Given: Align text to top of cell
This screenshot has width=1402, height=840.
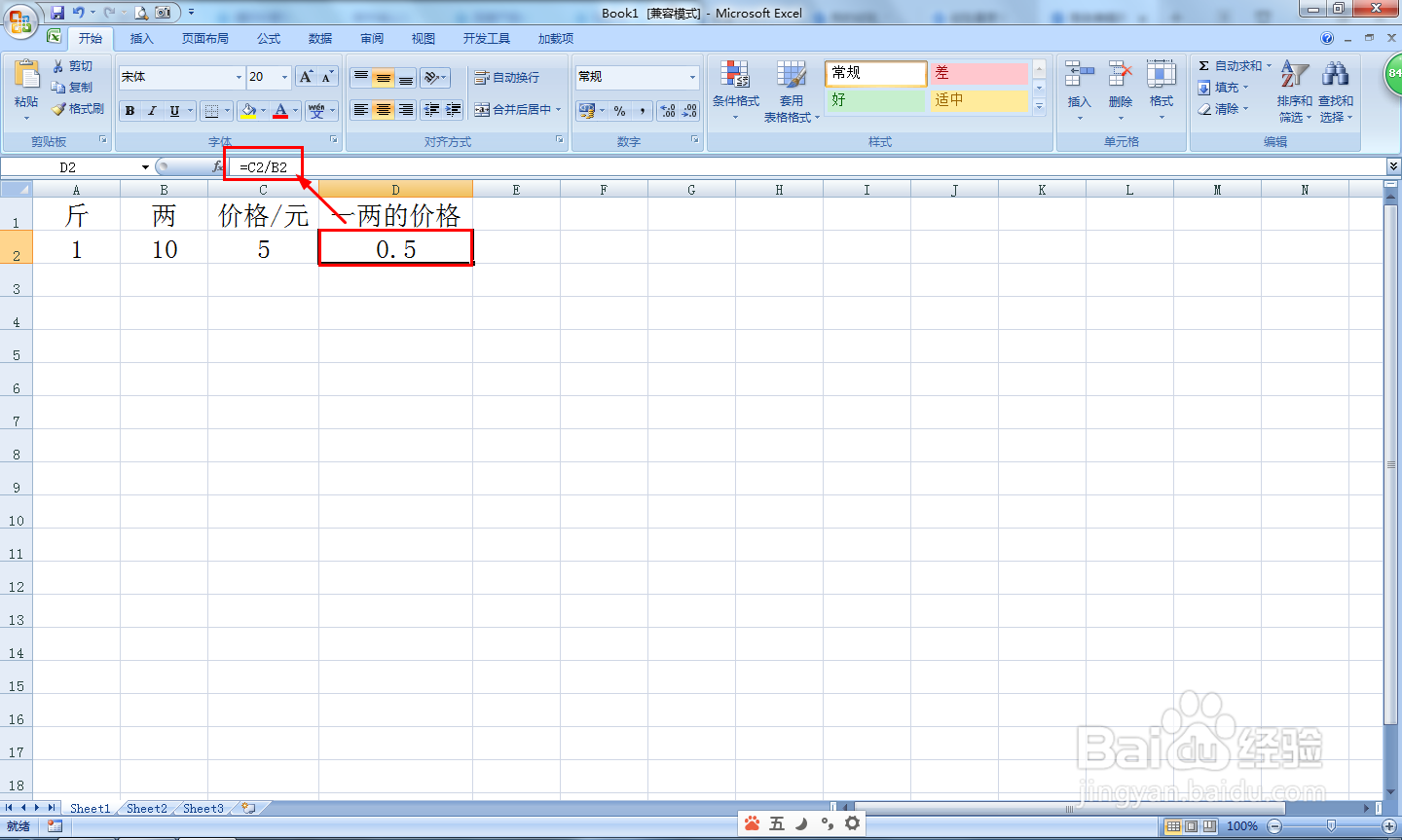Looking at the screenshot, I should (x=361, y=77).
